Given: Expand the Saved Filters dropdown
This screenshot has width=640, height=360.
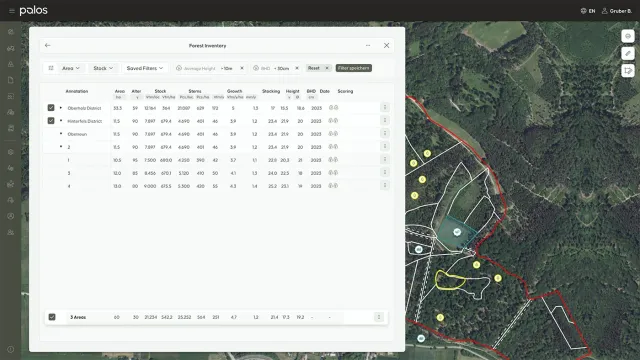Looking at the screenshot, I should (145, 68).
